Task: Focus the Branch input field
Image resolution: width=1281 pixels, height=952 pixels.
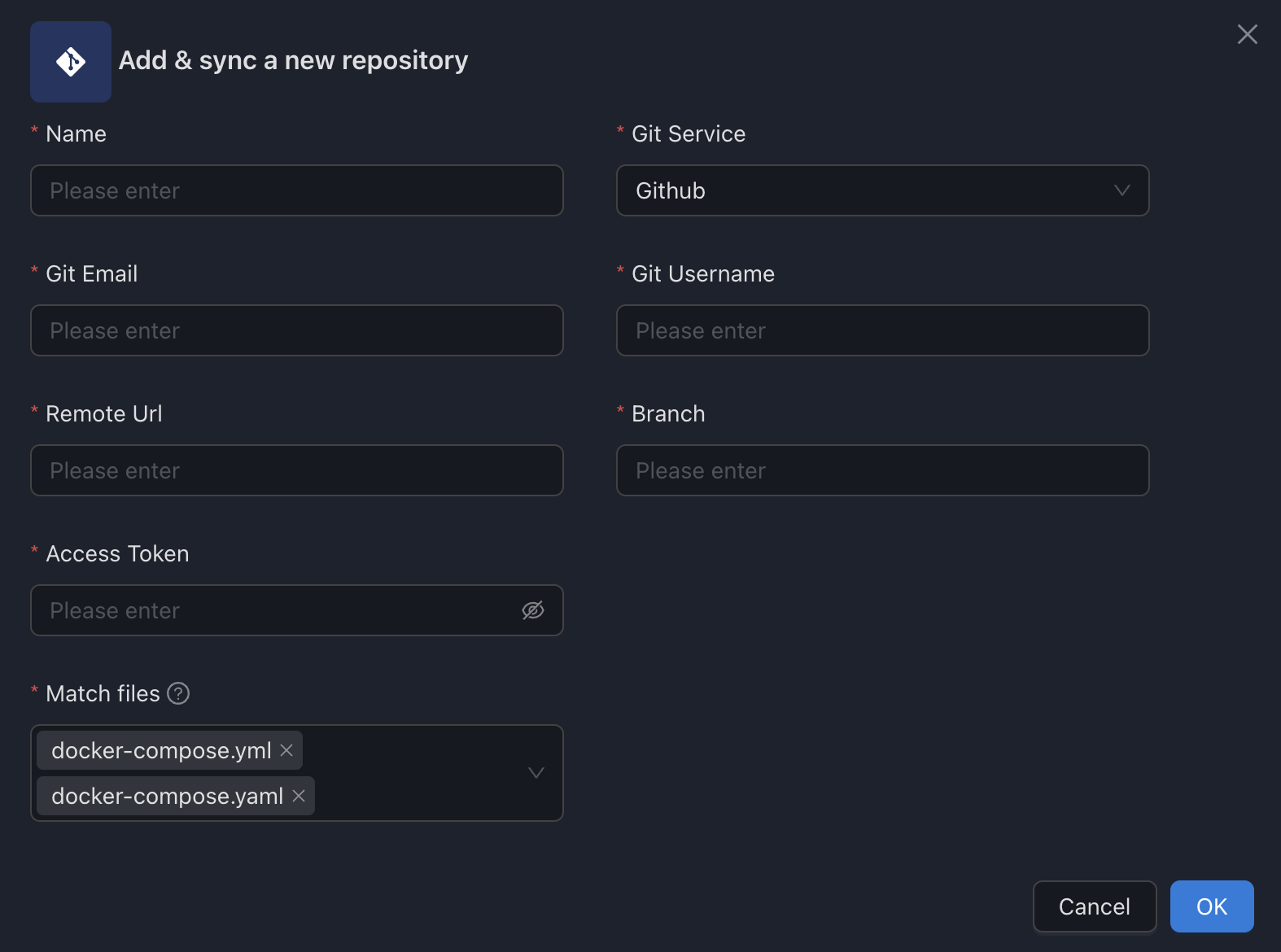Action: tap(882, 470)
